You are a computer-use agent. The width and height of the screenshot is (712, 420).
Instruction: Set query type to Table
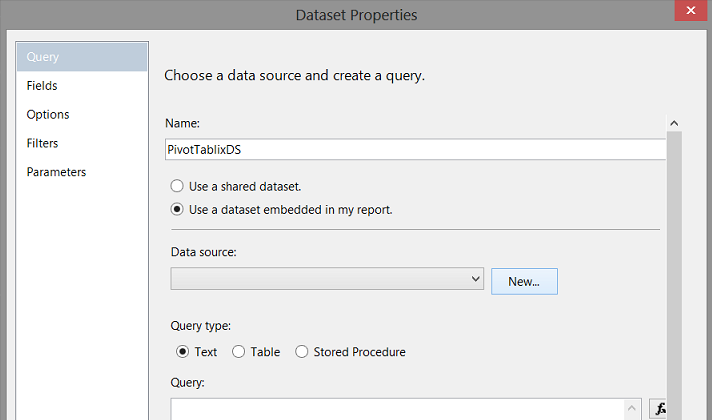pyautogui.click(x=238, y=352)
